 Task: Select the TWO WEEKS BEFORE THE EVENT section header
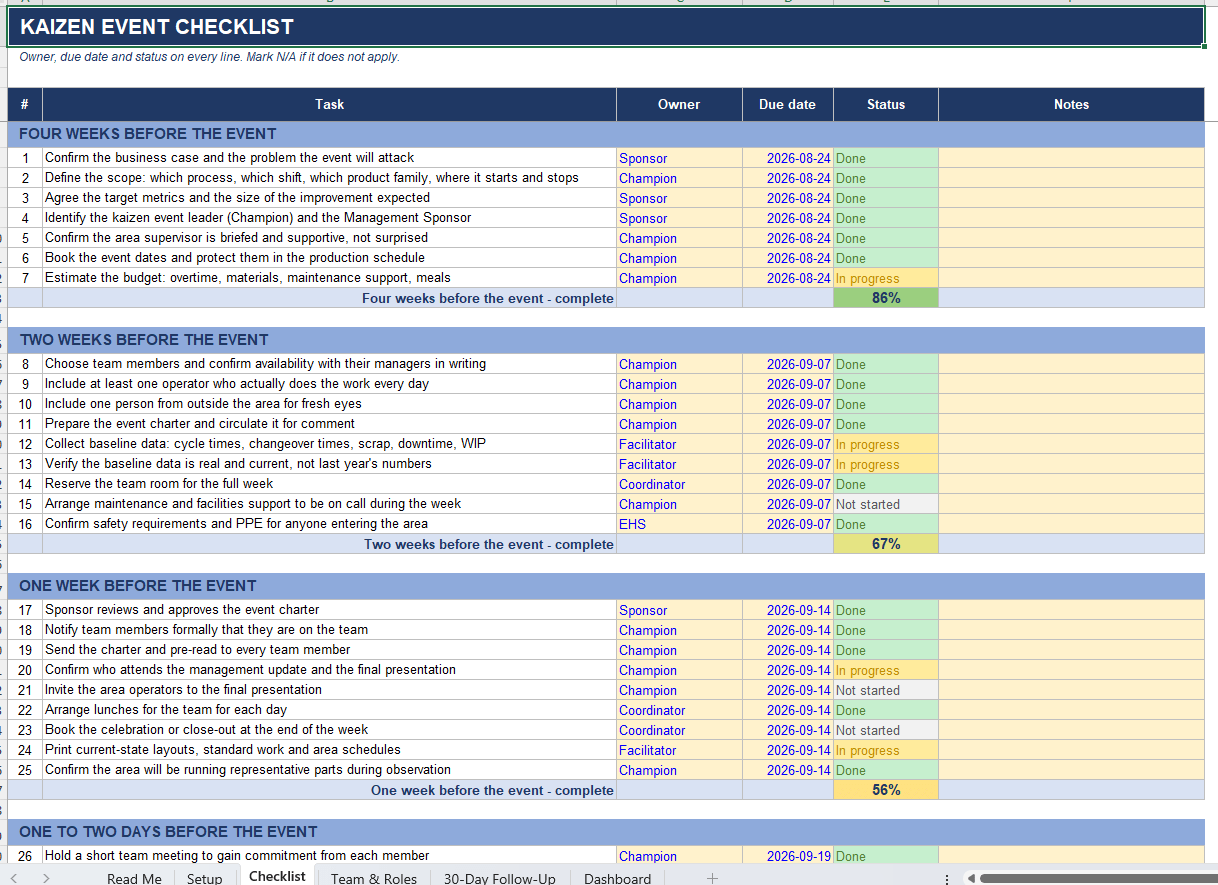click(x=606, y=340)
